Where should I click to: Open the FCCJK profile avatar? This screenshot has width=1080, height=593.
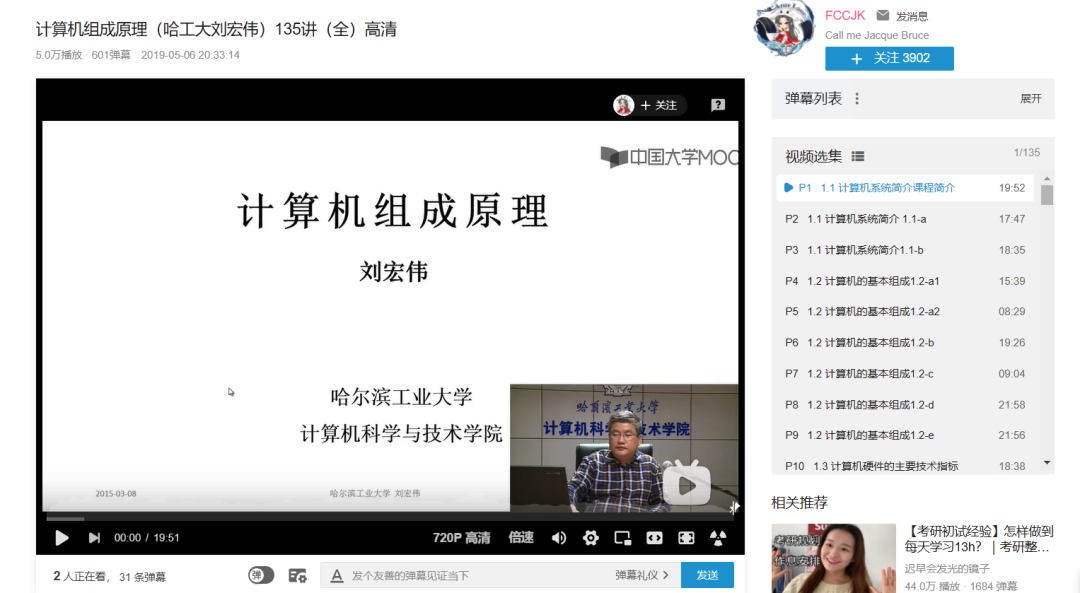(x=785, y=29)
